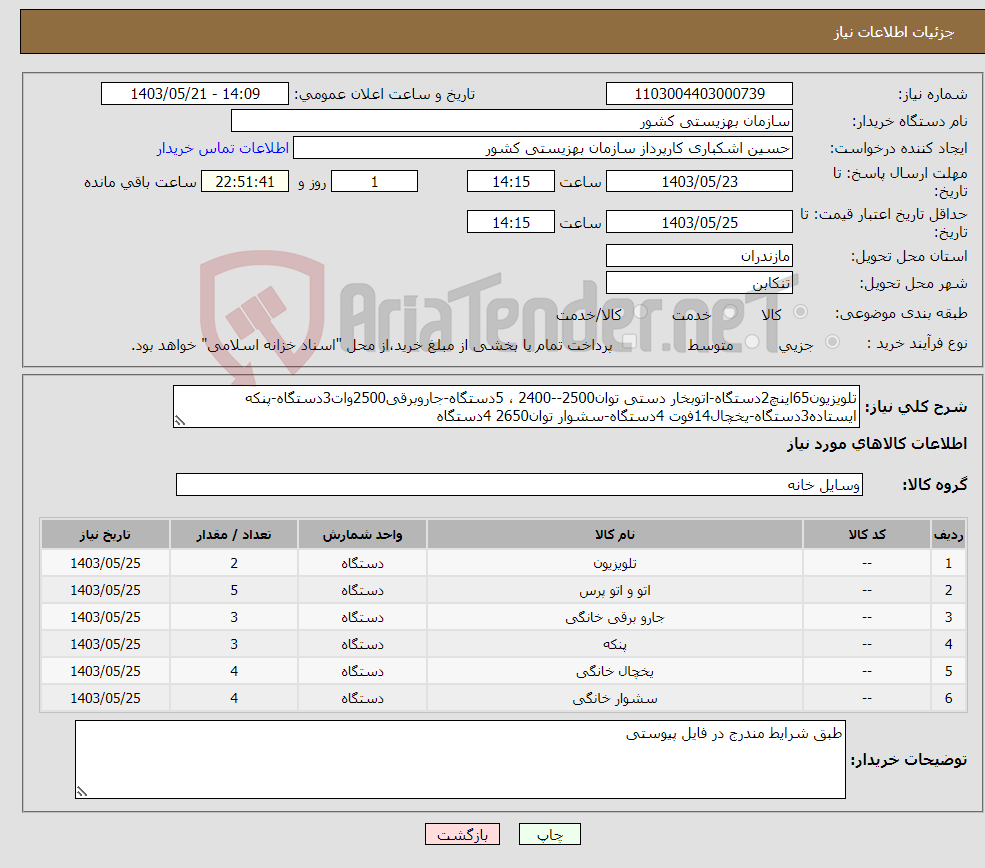Image resolution: width=985 pixels, height=868 pixels.
Task: Click the resize handle of buyer notes box
Action: click(82, 792)
